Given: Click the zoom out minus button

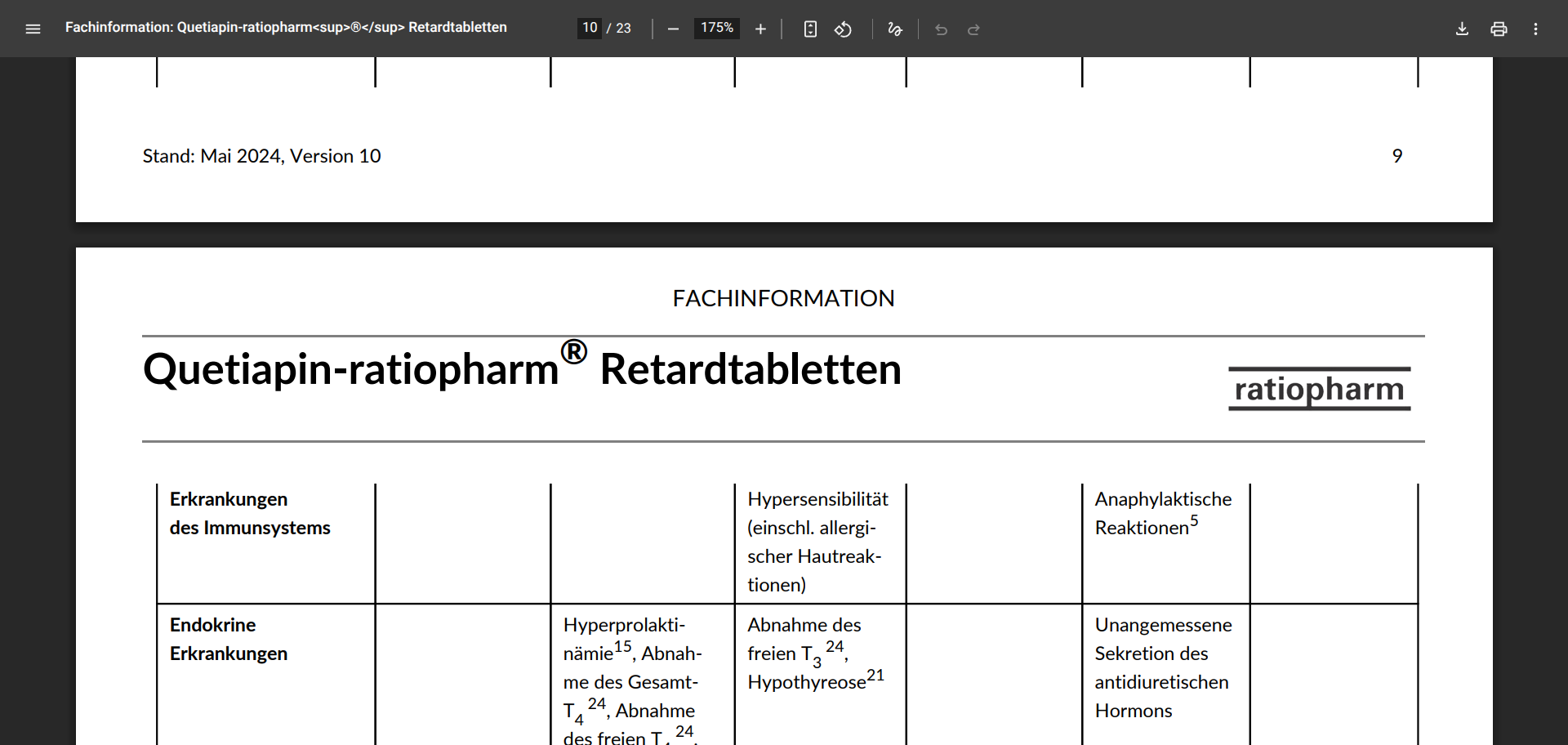Looking at the screenshot, I should [x=673, y=29].
